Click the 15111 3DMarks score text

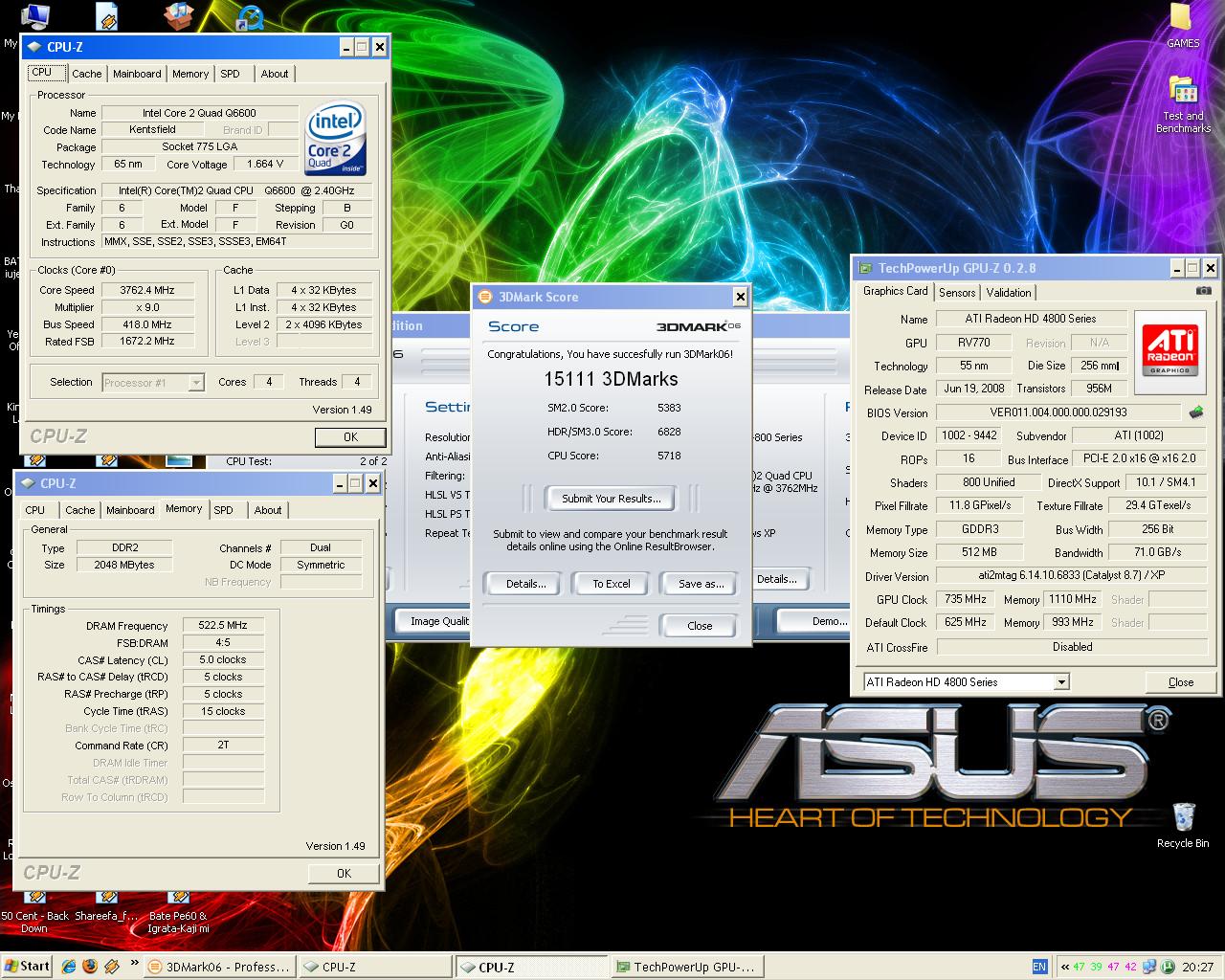click(x=611, y=379)
